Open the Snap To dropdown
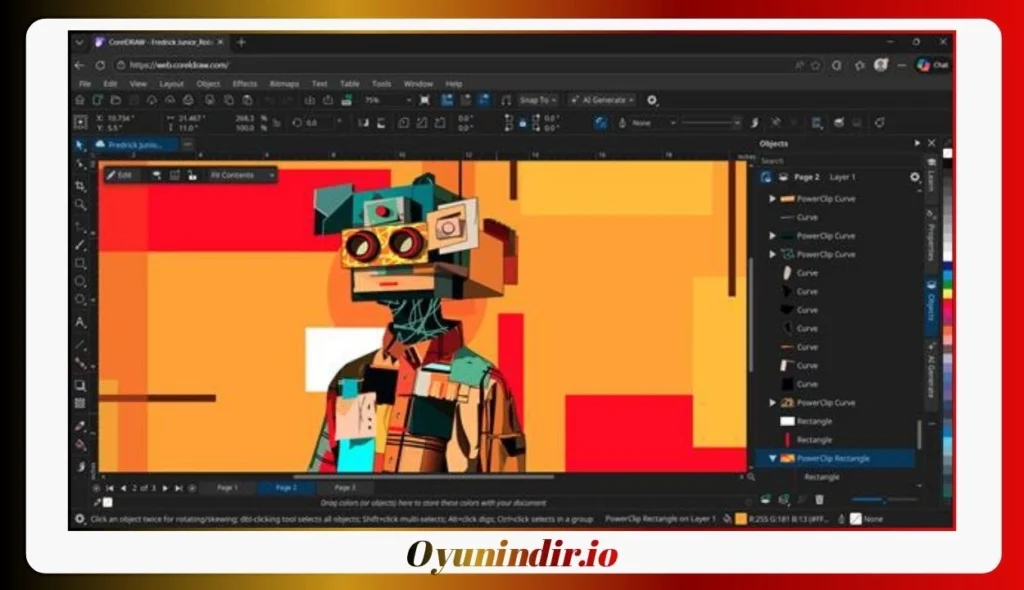The image size is (1024, 590). coord(537,100)
